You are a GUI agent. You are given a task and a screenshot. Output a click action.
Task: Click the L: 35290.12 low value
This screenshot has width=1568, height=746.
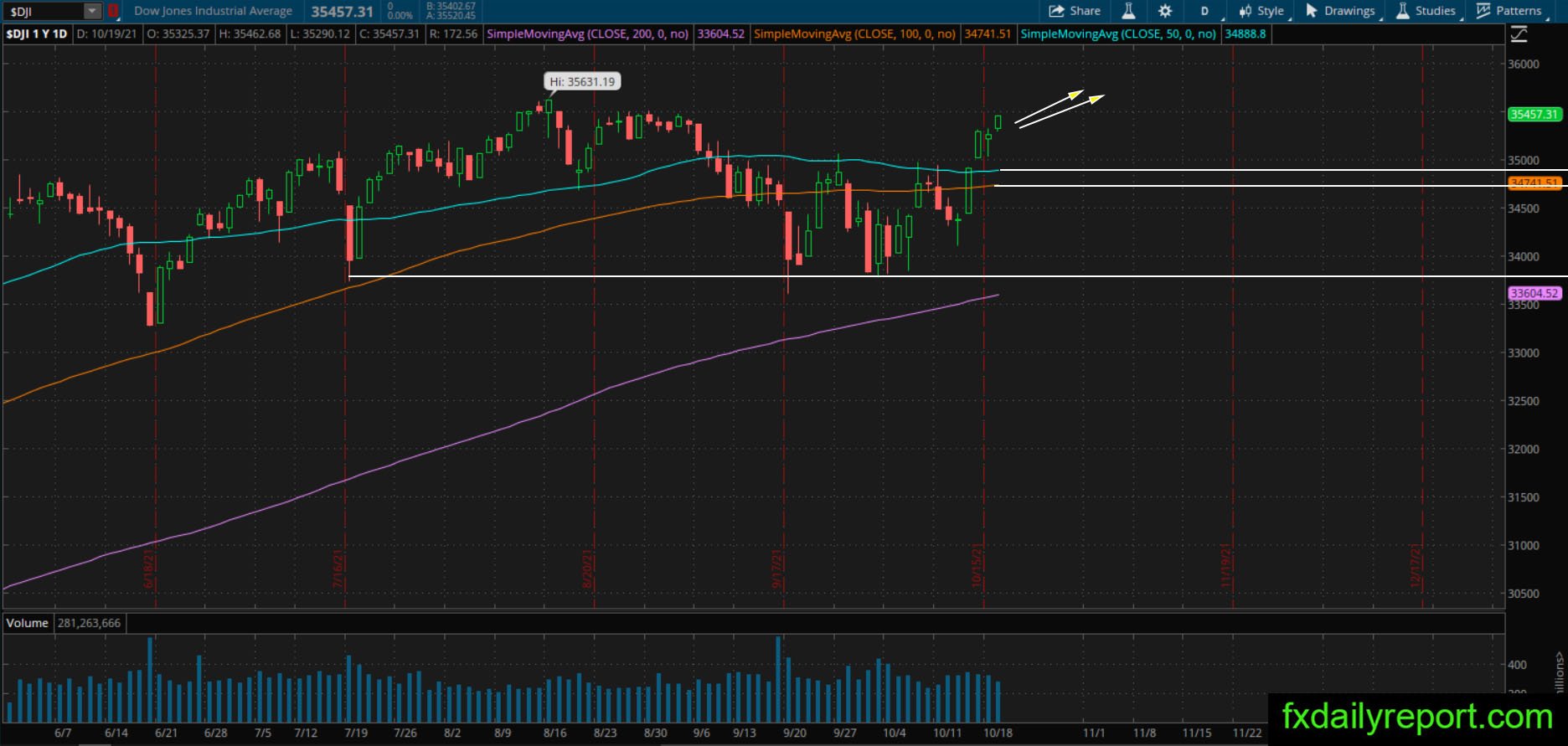(321, 34)
